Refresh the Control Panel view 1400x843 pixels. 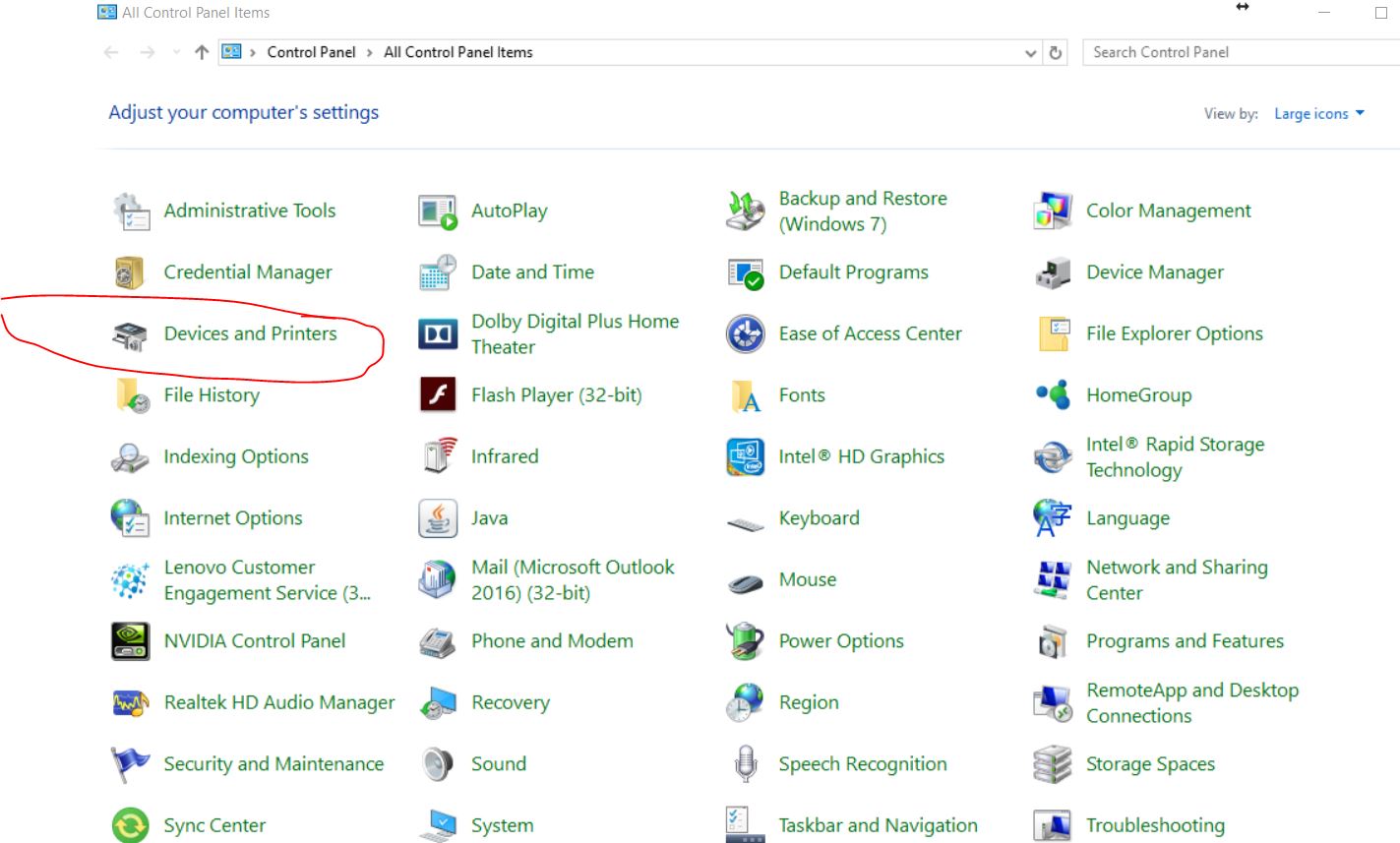tap(1056, 53)
